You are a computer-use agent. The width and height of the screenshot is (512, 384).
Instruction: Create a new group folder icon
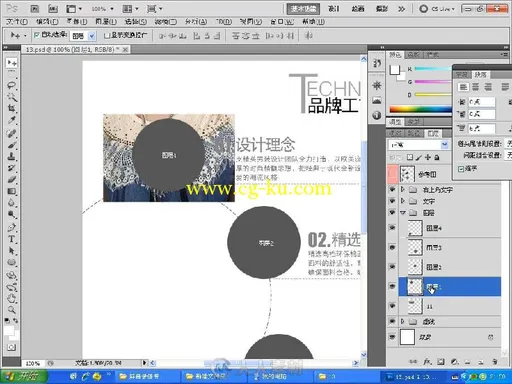pos(468,361)
